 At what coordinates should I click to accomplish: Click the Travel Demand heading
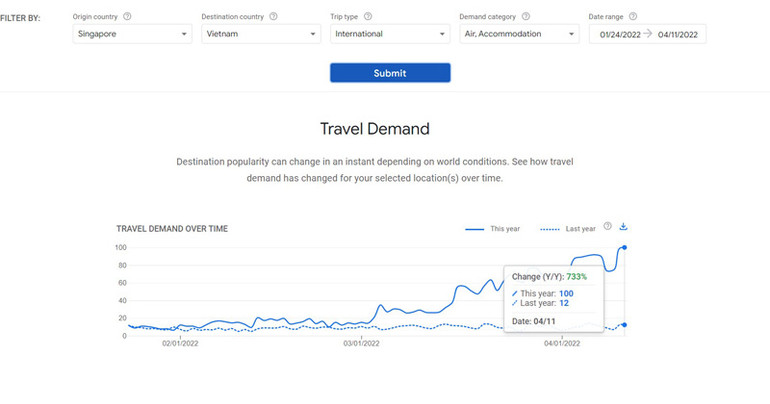click(x=374, y=129)
